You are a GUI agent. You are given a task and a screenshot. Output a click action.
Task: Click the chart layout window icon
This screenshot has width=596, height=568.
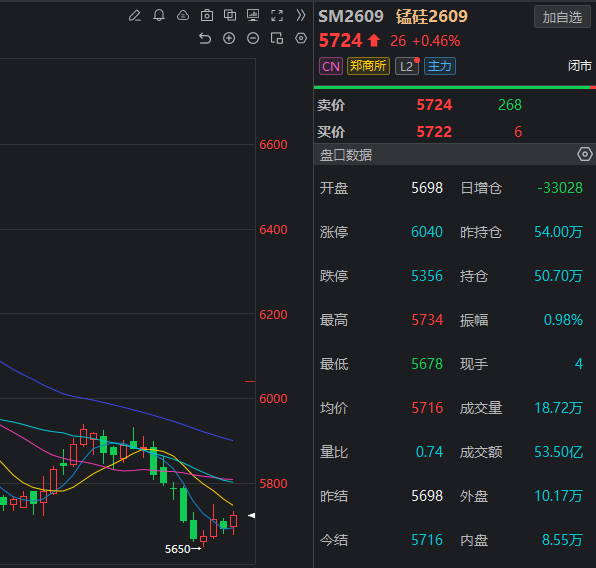277,38
